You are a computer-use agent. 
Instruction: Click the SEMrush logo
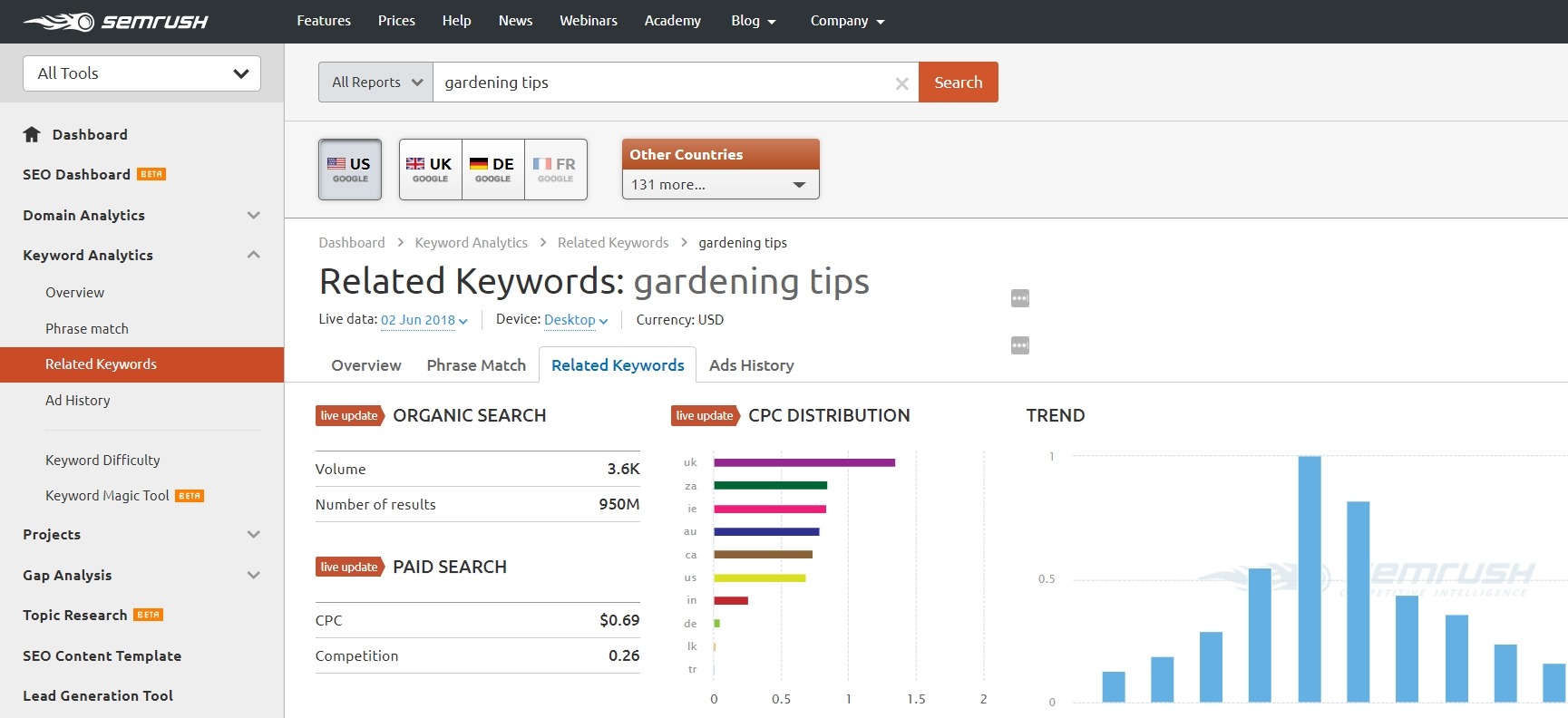115,22
